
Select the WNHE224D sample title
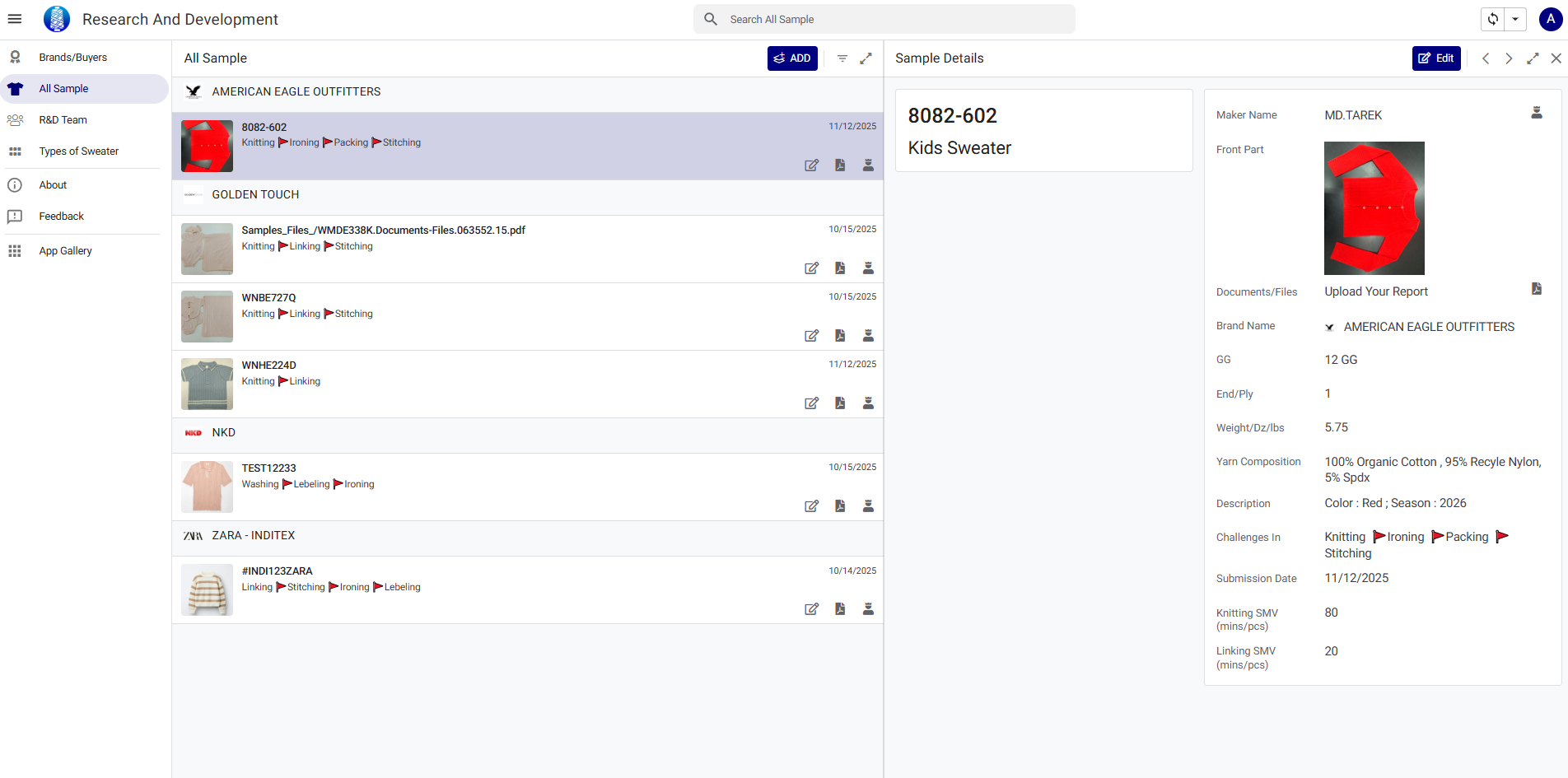(x=268, y=365)
